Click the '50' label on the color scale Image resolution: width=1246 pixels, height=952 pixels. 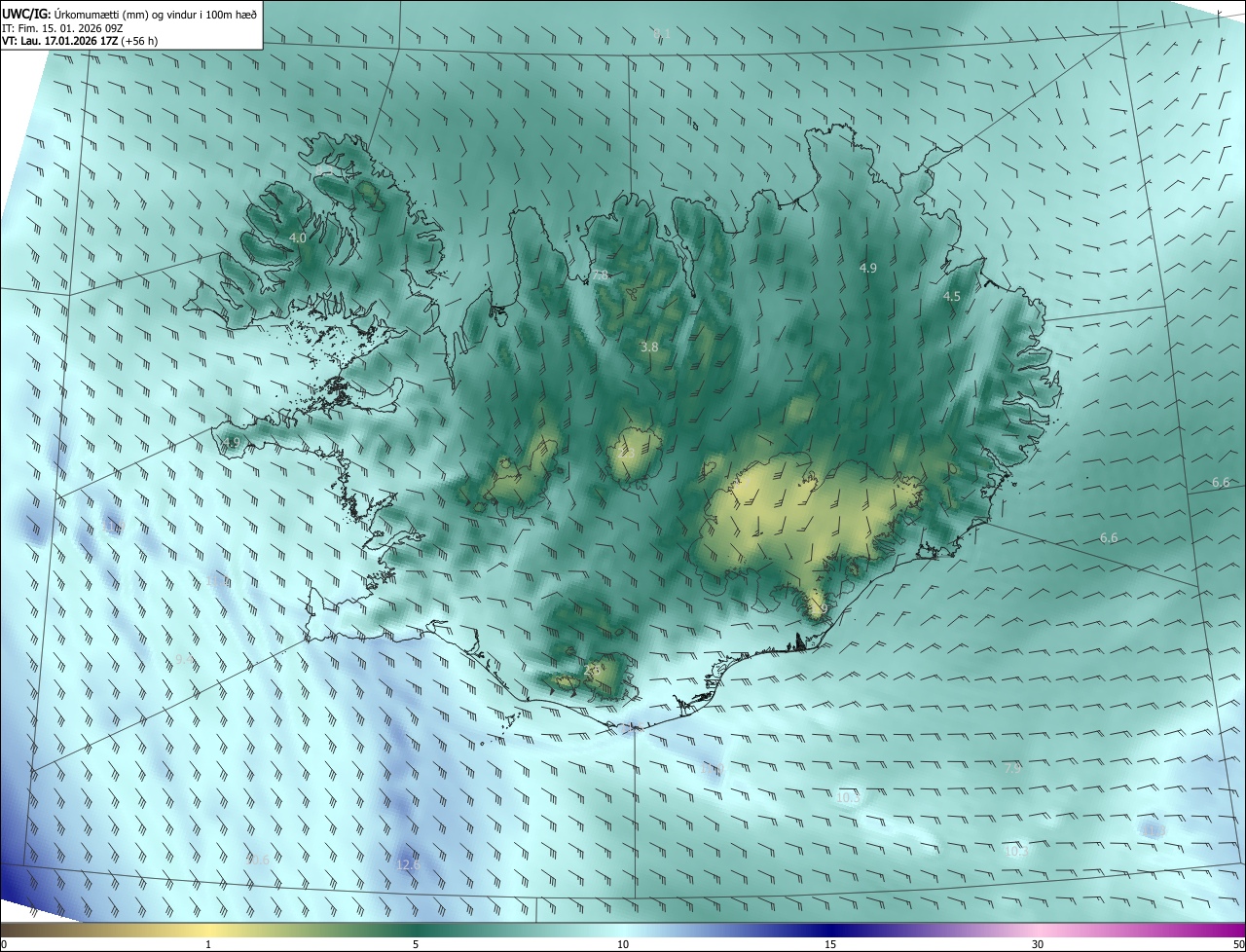1238,944
